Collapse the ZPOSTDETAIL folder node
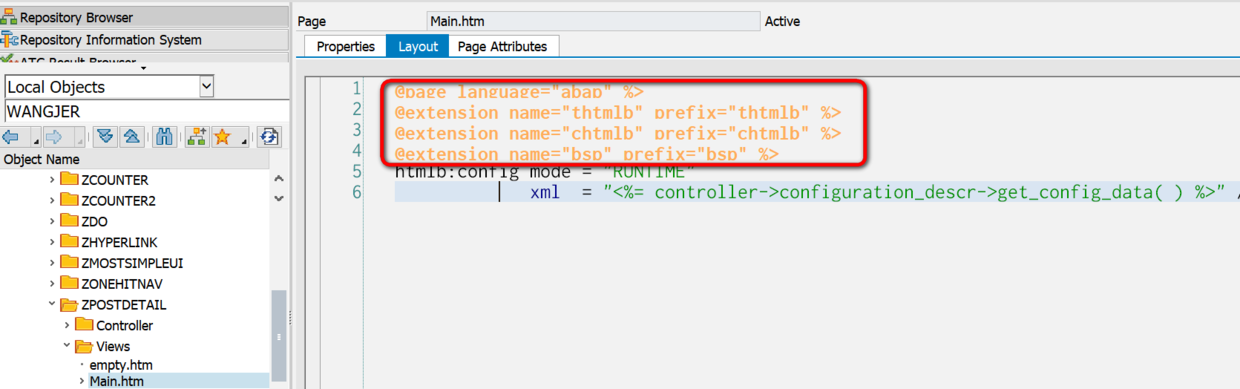This screenshot has width=1240, height=389. (x=52, y=304)
